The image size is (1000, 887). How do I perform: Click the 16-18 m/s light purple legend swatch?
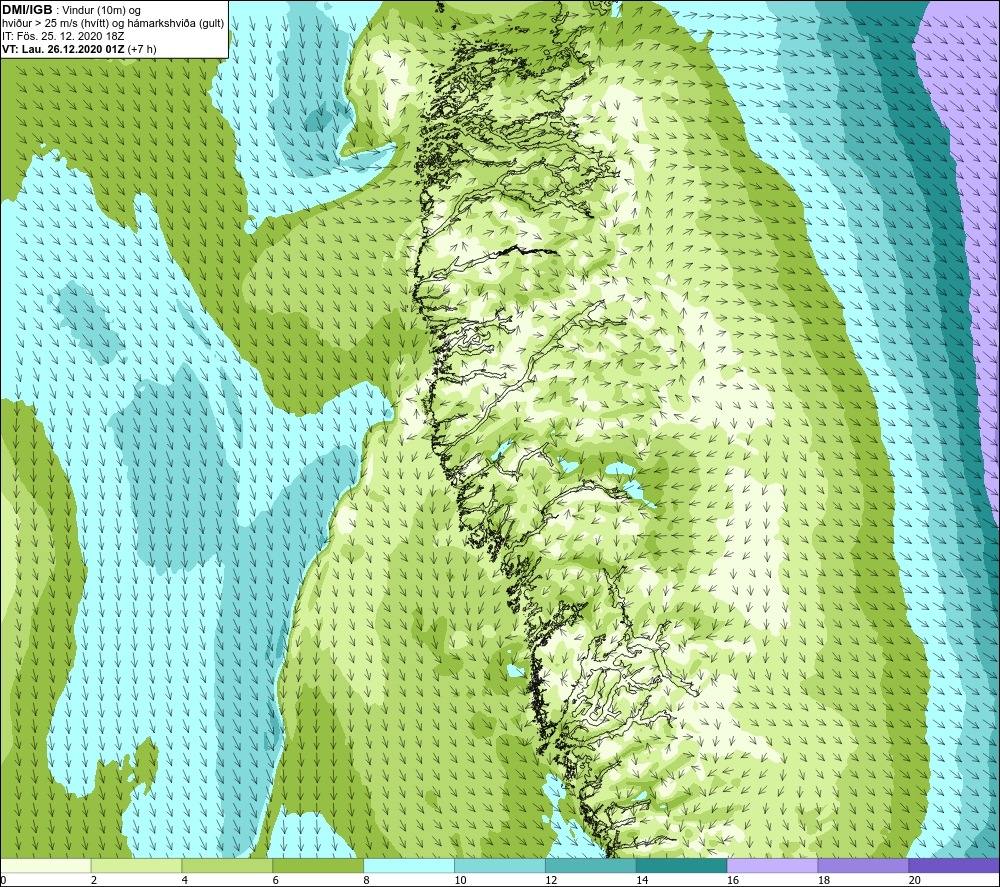point(772,865)
